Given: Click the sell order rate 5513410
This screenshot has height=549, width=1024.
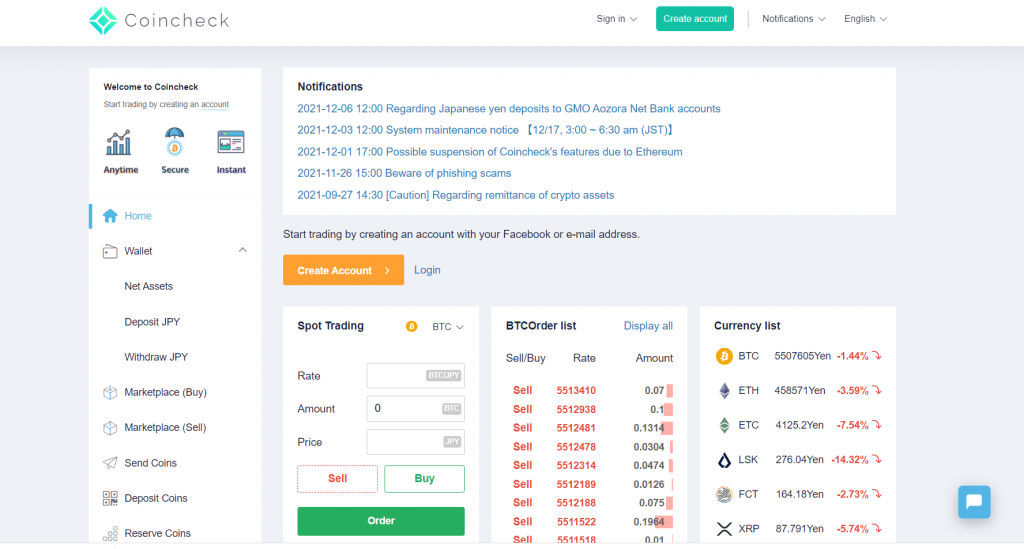Looking at the screenshot, I should pos(576,390).
